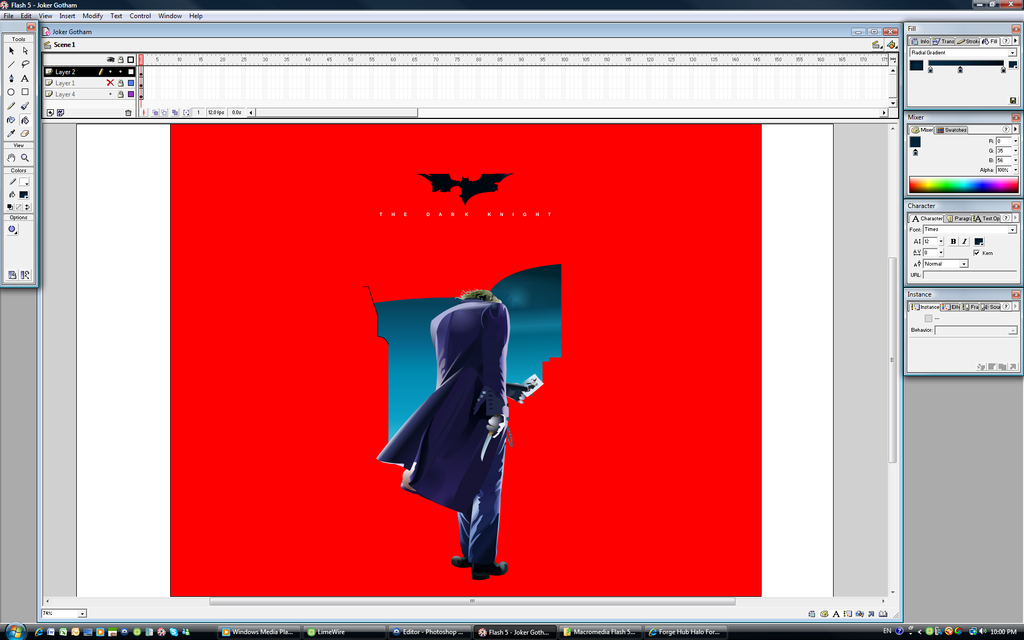Select the Brush tool

pyautogui.click(x=25, y=106)
